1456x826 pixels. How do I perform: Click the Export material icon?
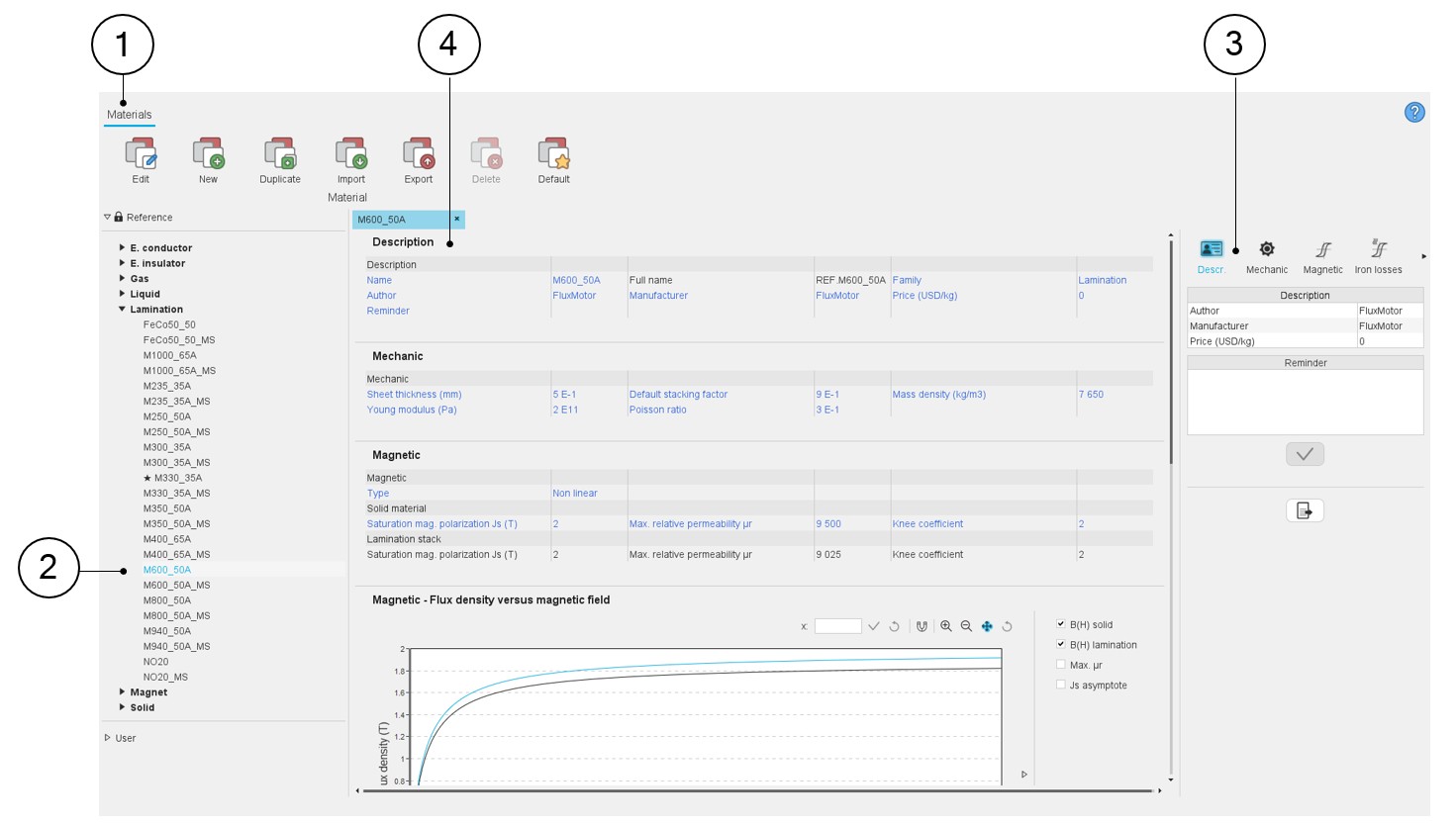click(419, 155)
